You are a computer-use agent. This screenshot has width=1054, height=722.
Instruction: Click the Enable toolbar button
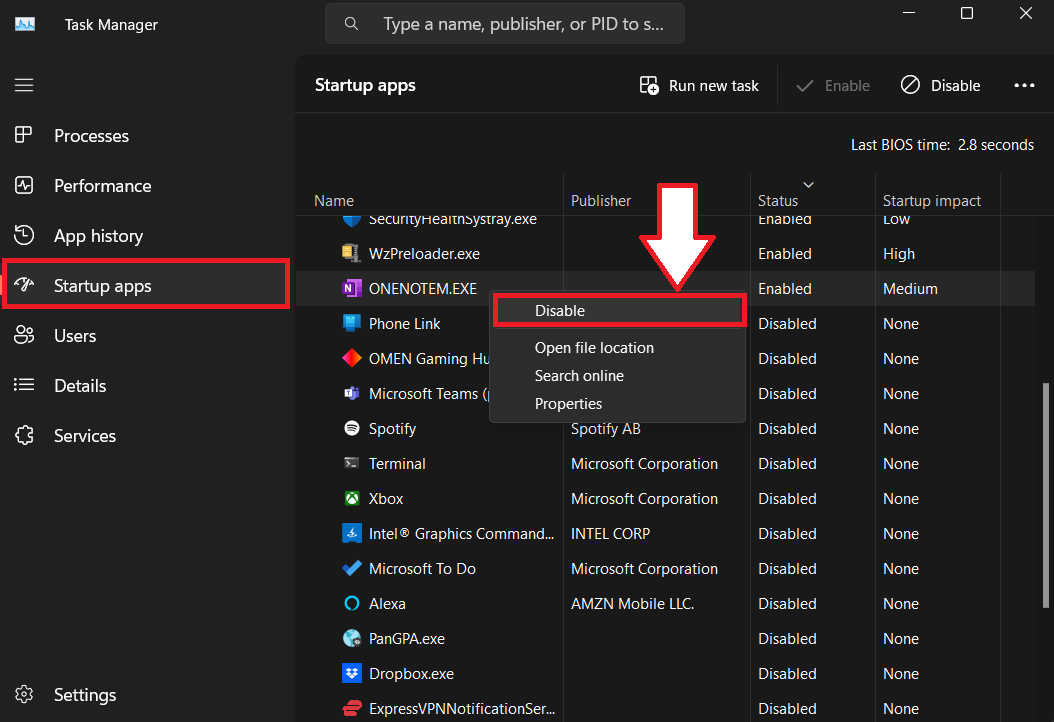click(833, 85)
